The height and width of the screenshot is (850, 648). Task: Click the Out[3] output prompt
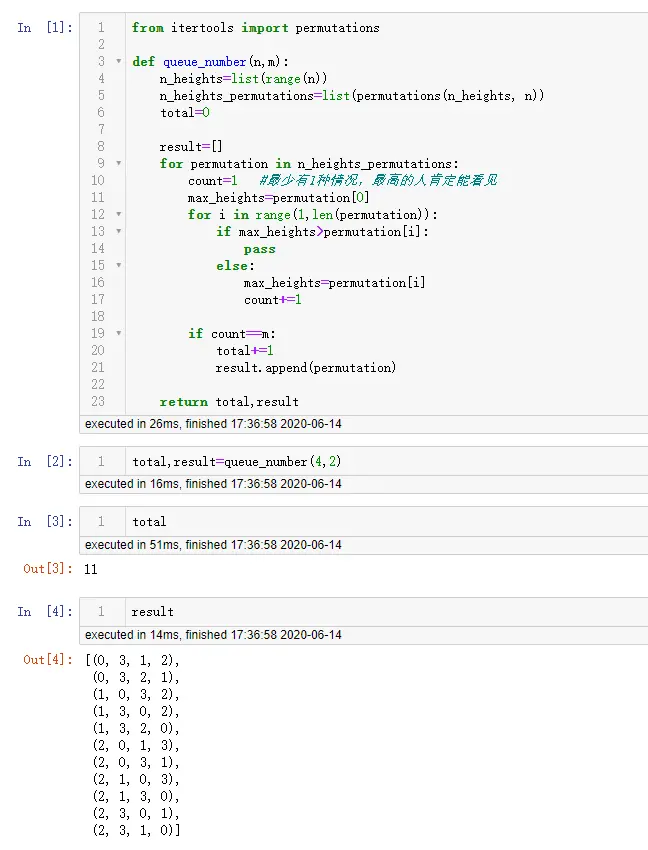[x=48, y=569]
